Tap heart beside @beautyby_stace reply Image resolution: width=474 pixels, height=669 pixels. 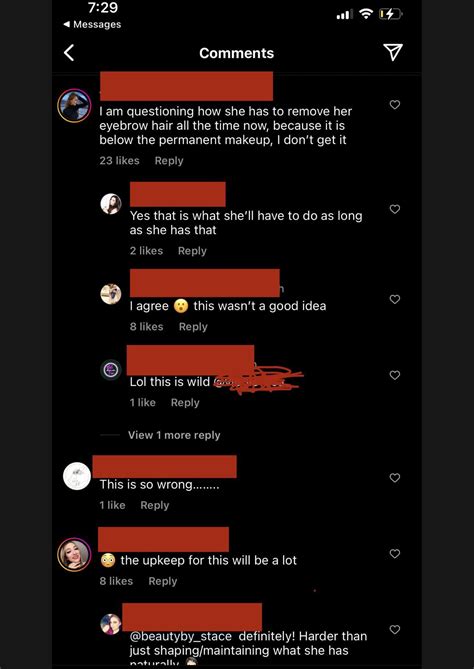click(x=395, y=629)
